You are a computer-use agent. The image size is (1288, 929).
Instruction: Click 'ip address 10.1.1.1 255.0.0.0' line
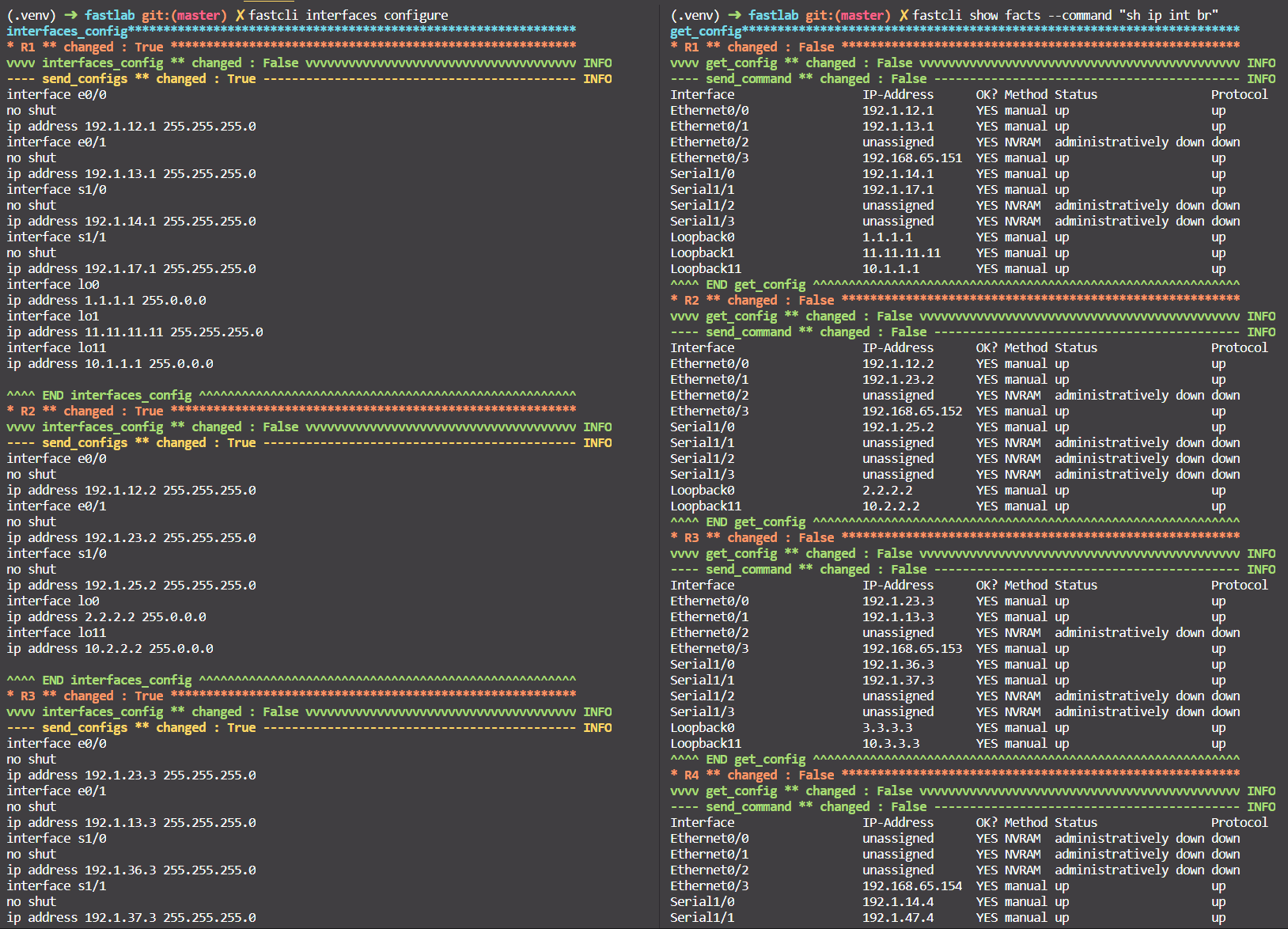pyautogui.click(x=110, y=363)
